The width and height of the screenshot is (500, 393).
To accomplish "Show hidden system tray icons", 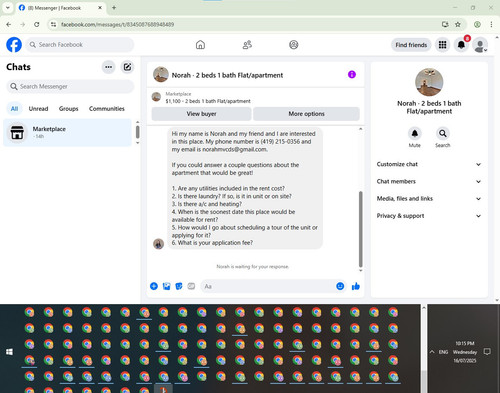I will 432,352.
